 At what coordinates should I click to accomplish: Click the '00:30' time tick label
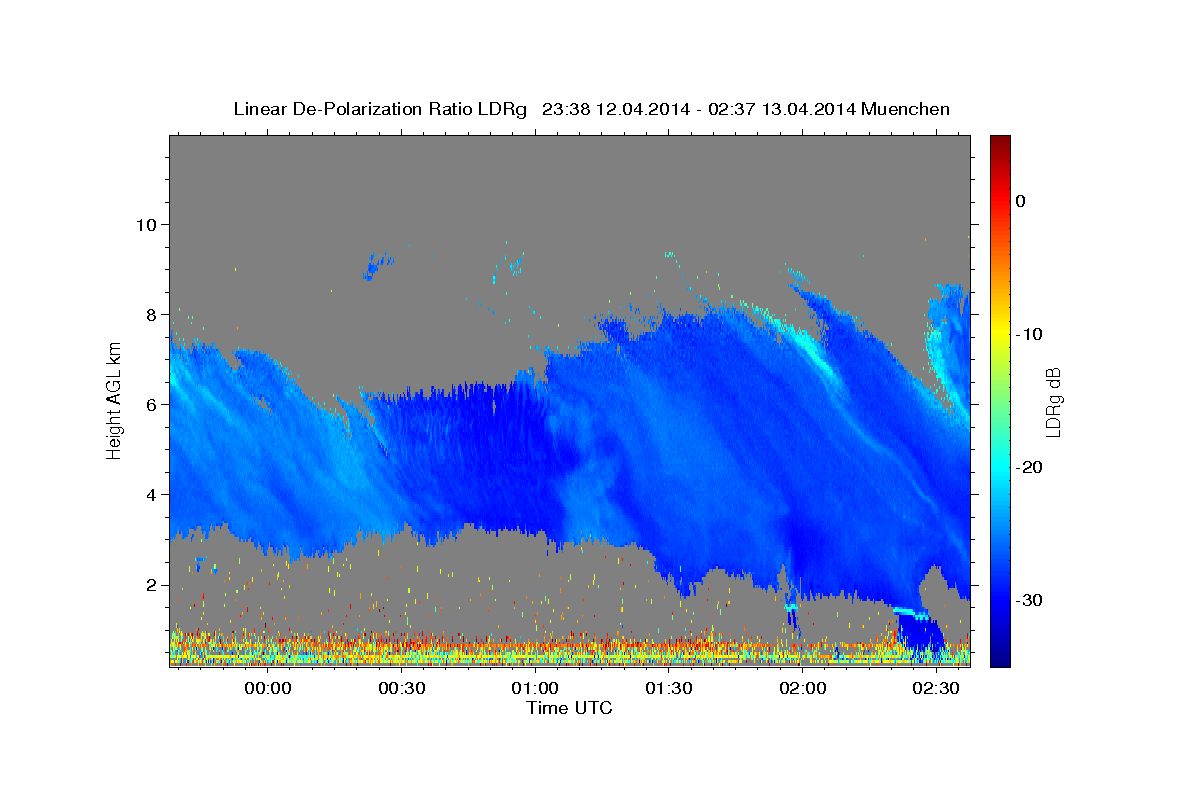[x=402, y=688]
